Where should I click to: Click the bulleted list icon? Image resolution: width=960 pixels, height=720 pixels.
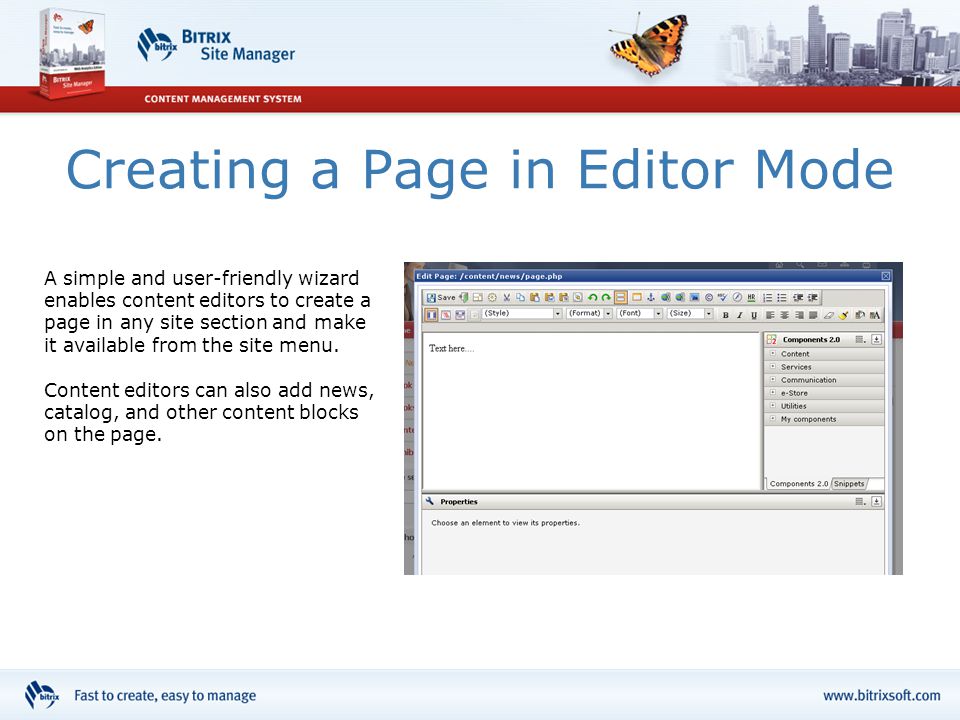tap(782, 298)
